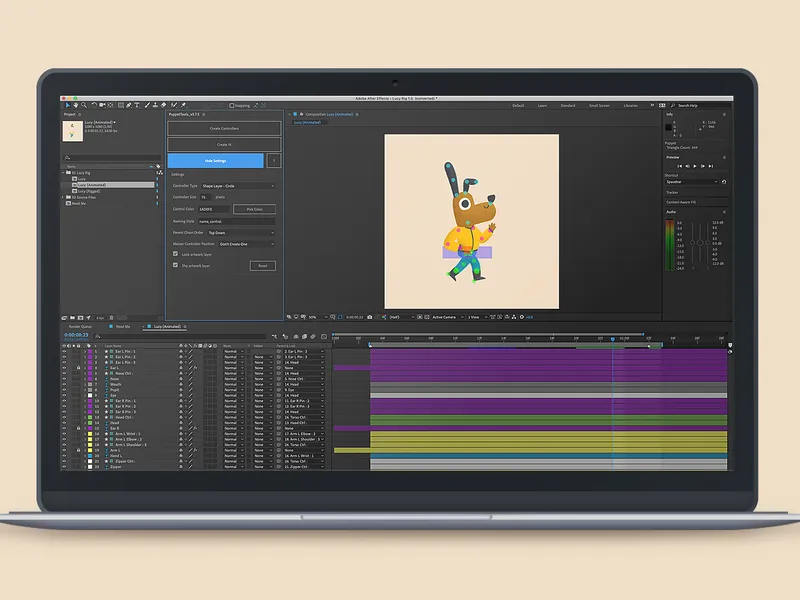Open the Parent Chain Order dropdown
The image size is (800, 600).
coord(241,233)
